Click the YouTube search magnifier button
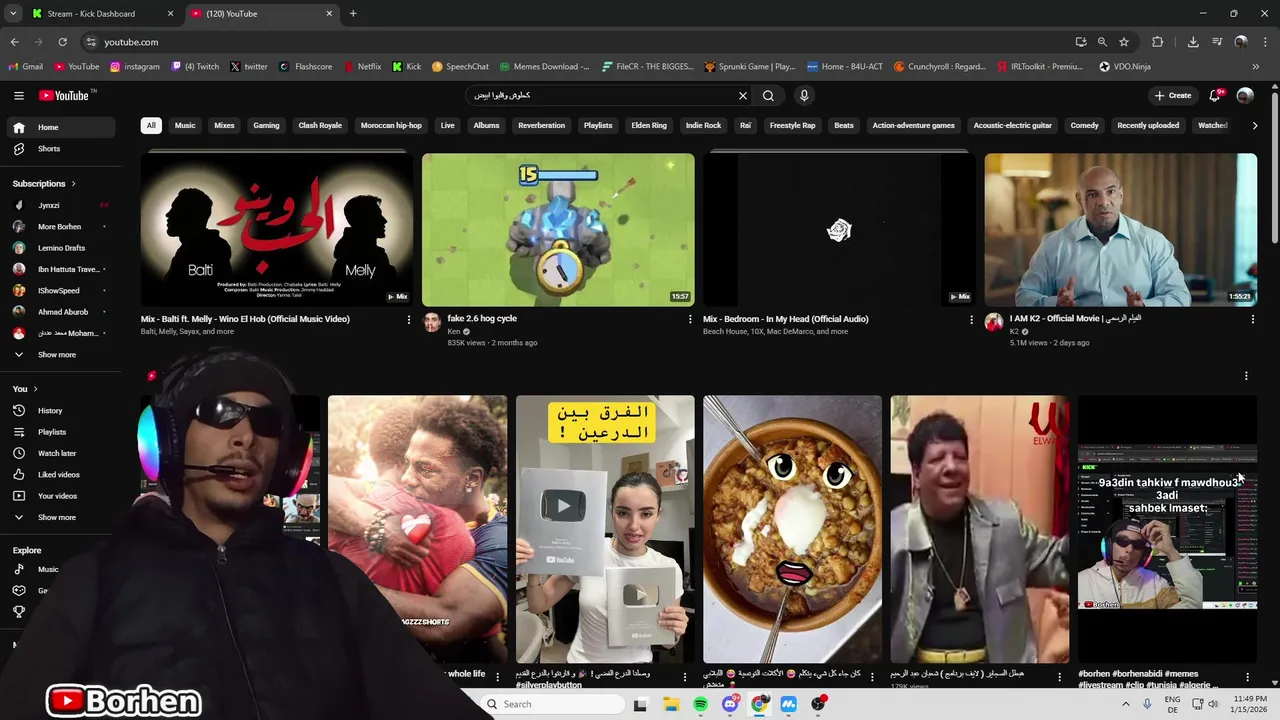The width and height of the screenshot is (1280, 720). 768,96
